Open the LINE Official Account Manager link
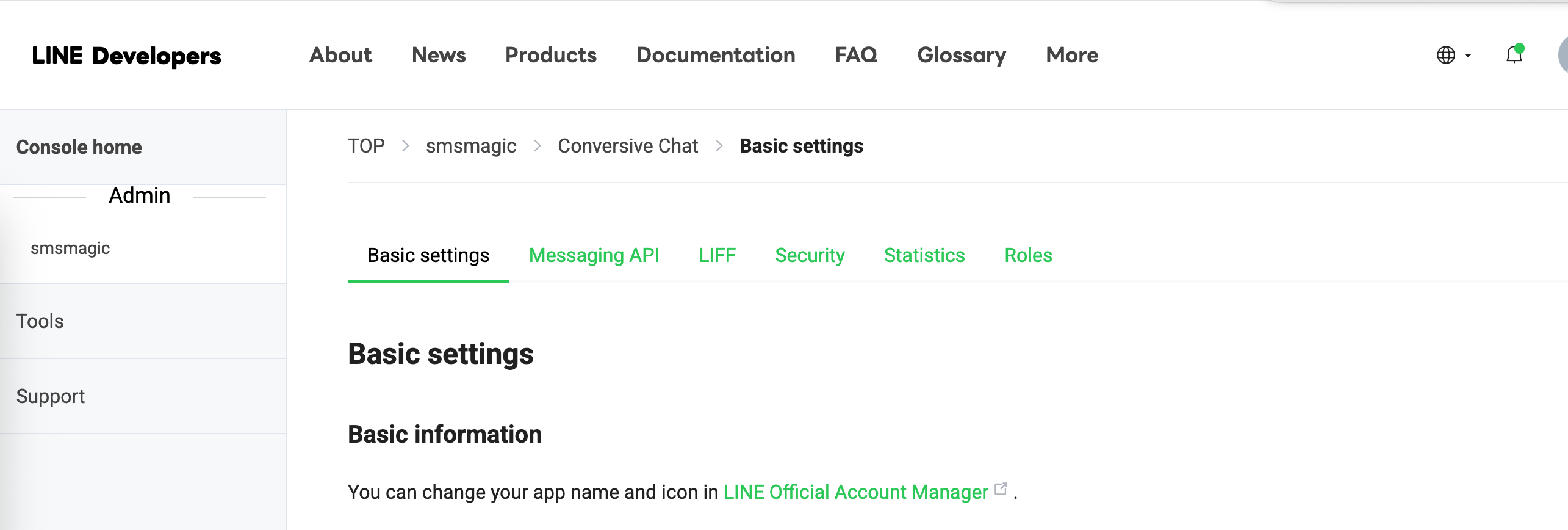 pos(855,492)
